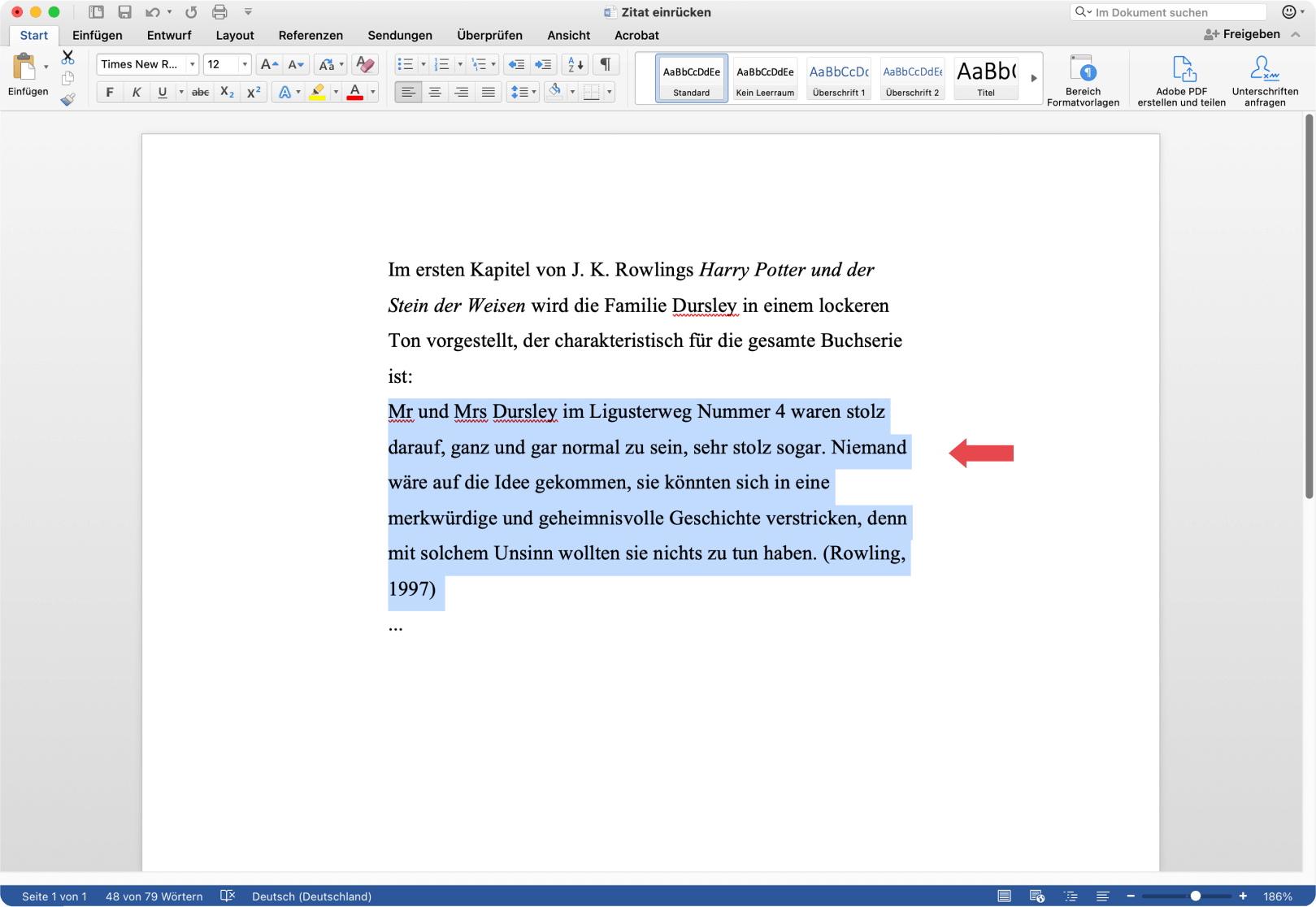This screenshot has width=1316, height=907.
Task: Click the Einfügen paste clipboard icon
Action: pyautogui.click(x=24, y=66)
